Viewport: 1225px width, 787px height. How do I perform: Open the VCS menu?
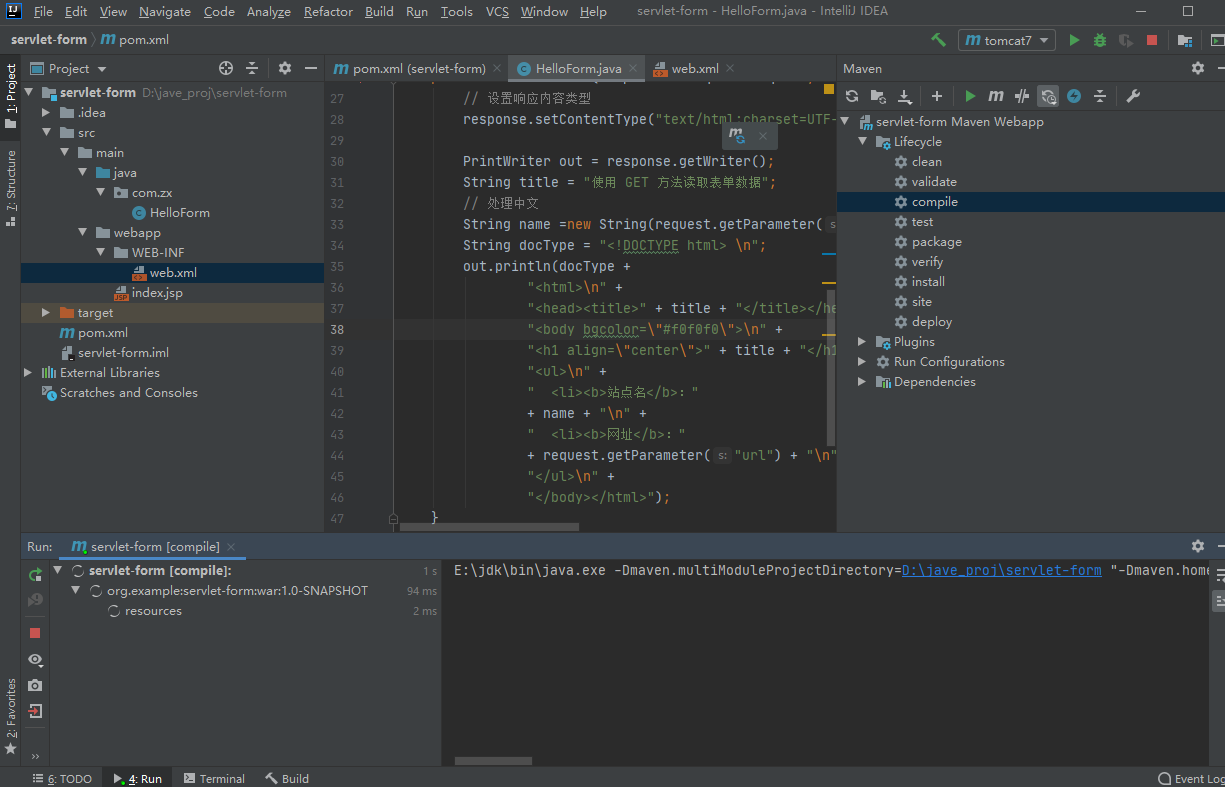497,12
